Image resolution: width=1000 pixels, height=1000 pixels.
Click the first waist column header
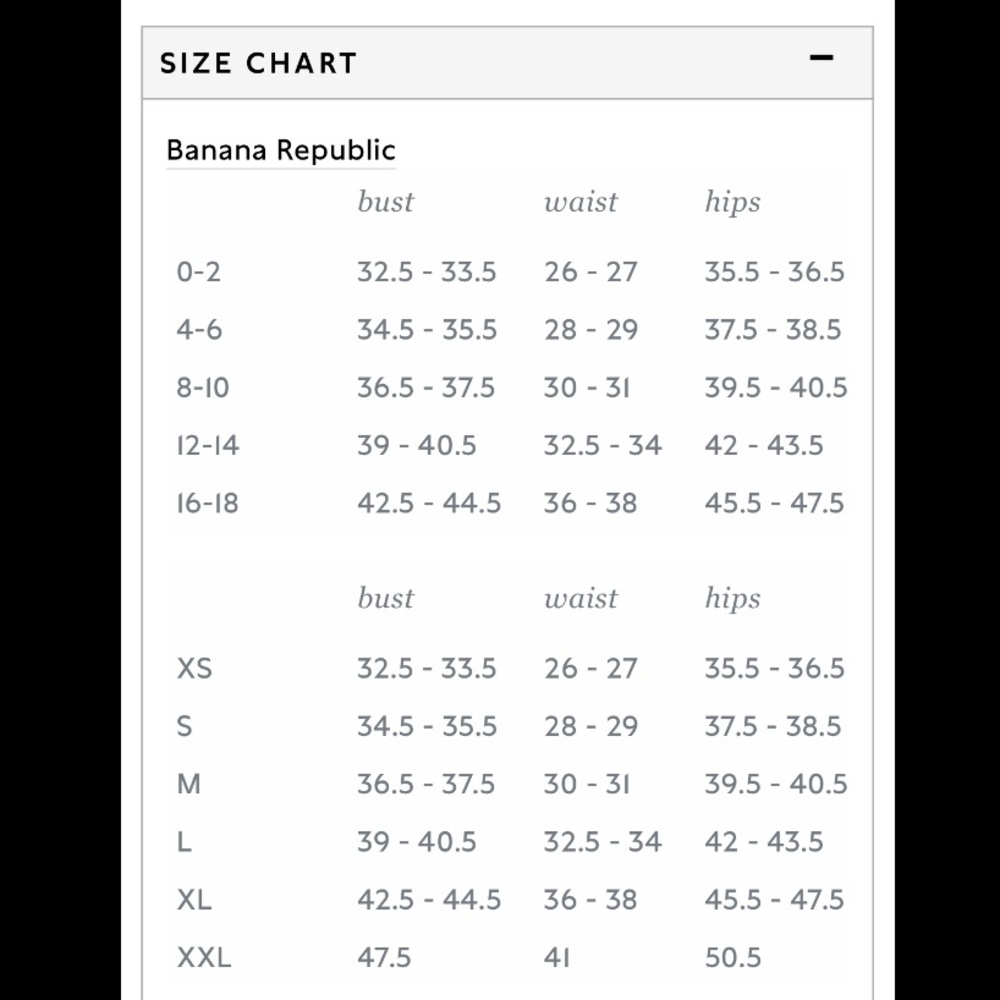[x=580, y=202]
